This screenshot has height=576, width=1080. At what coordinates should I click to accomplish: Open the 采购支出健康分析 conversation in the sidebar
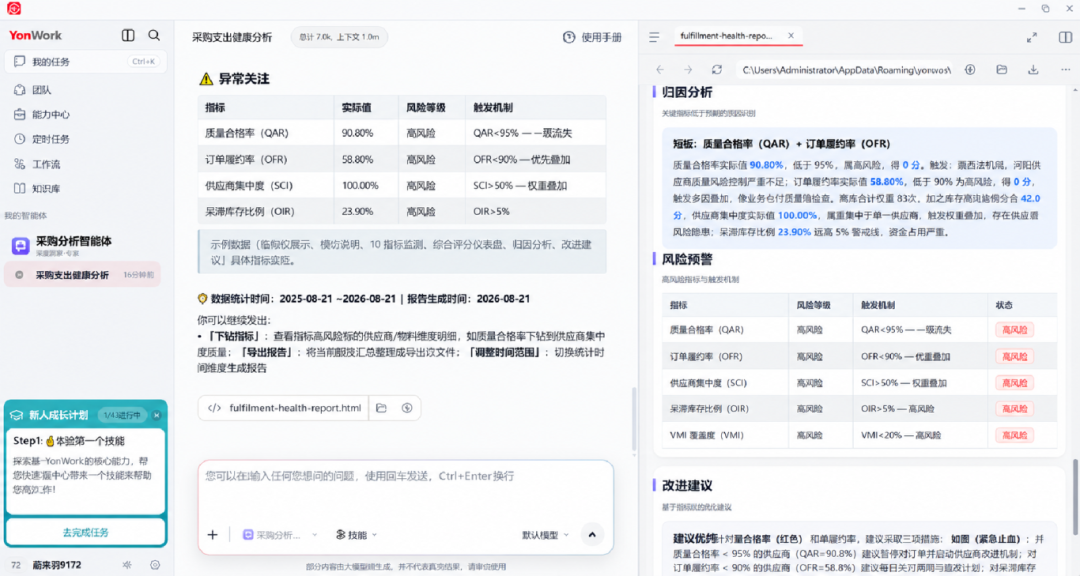(83, 275)
